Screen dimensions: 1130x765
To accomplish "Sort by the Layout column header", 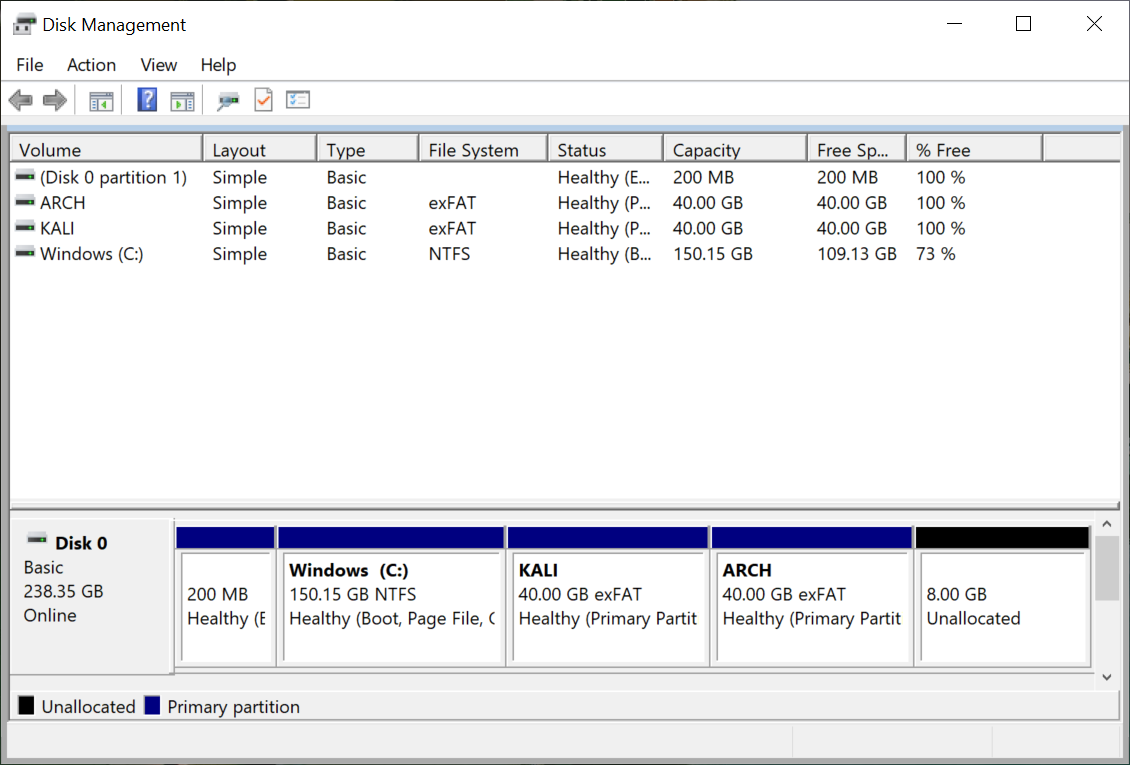I will coord(260,150).
